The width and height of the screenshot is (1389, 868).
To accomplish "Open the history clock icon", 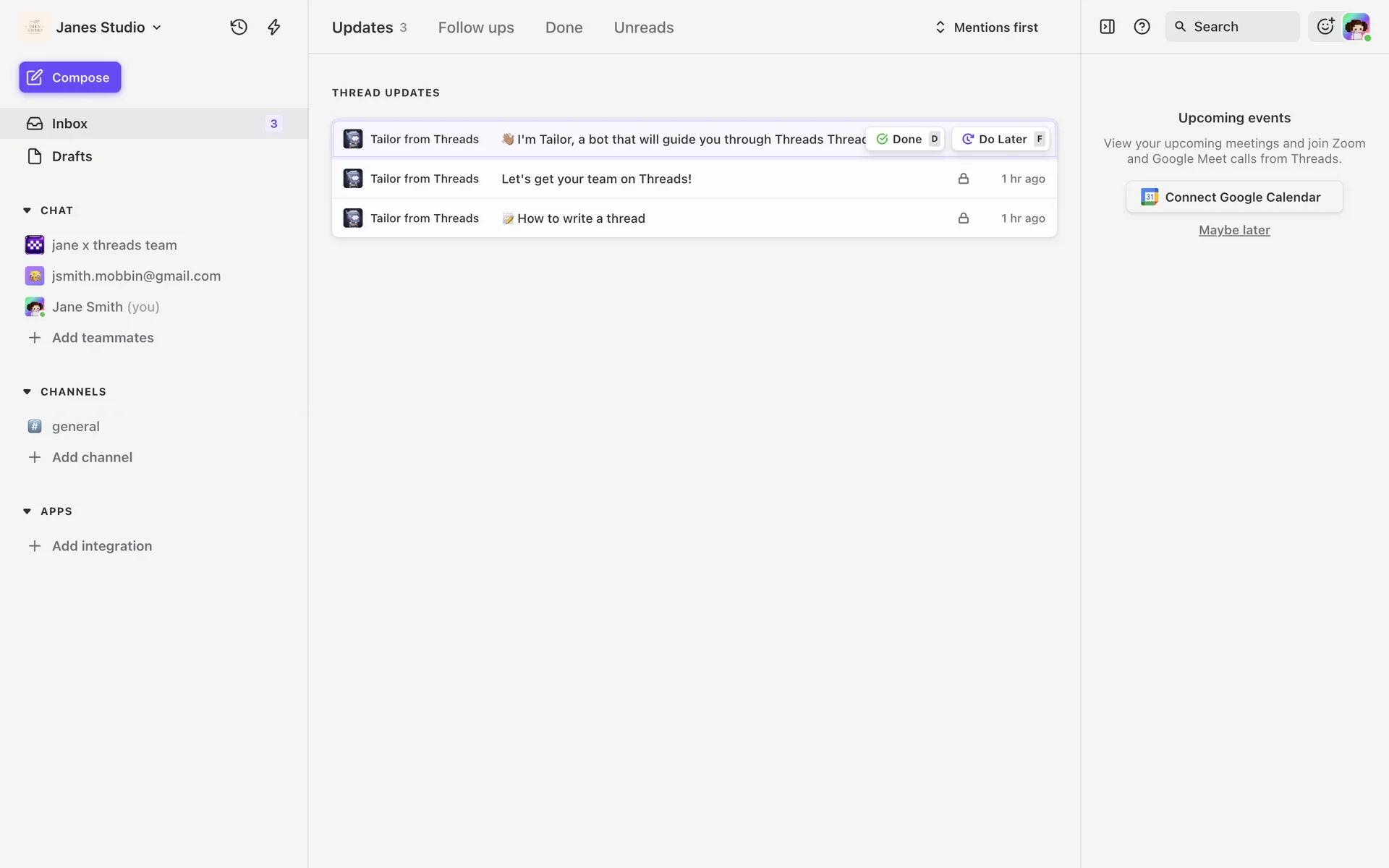I will [239, 27].
